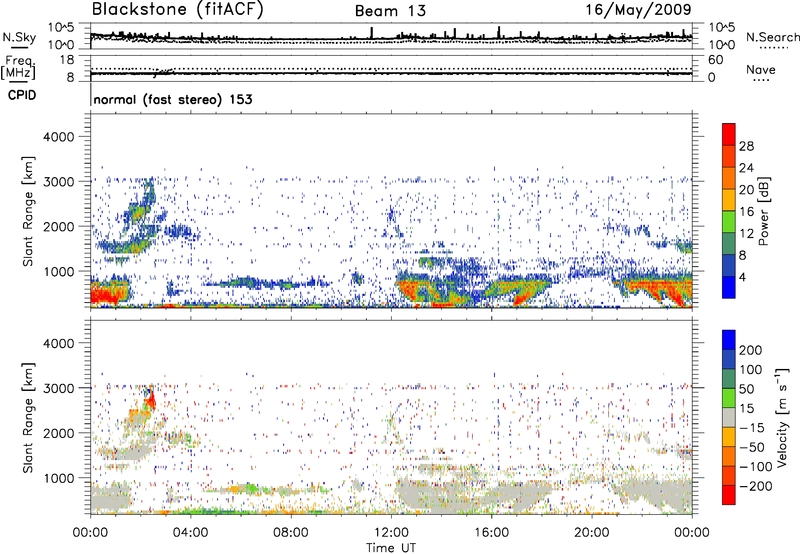Image resolution: width=800 pixels, height=554 pixels.
Task: Click the 12:00 time tick label
Action: click(x=391, y=533)
